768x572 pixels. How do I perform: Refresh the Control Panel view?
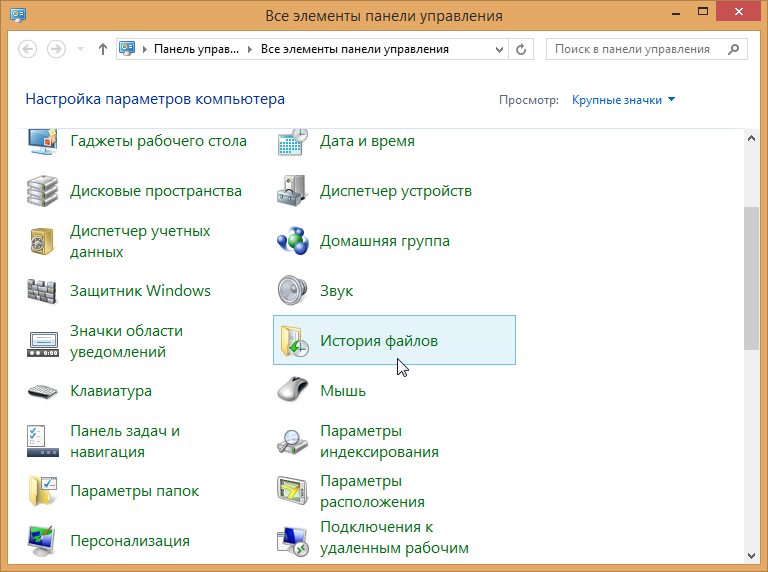point(521,49)
